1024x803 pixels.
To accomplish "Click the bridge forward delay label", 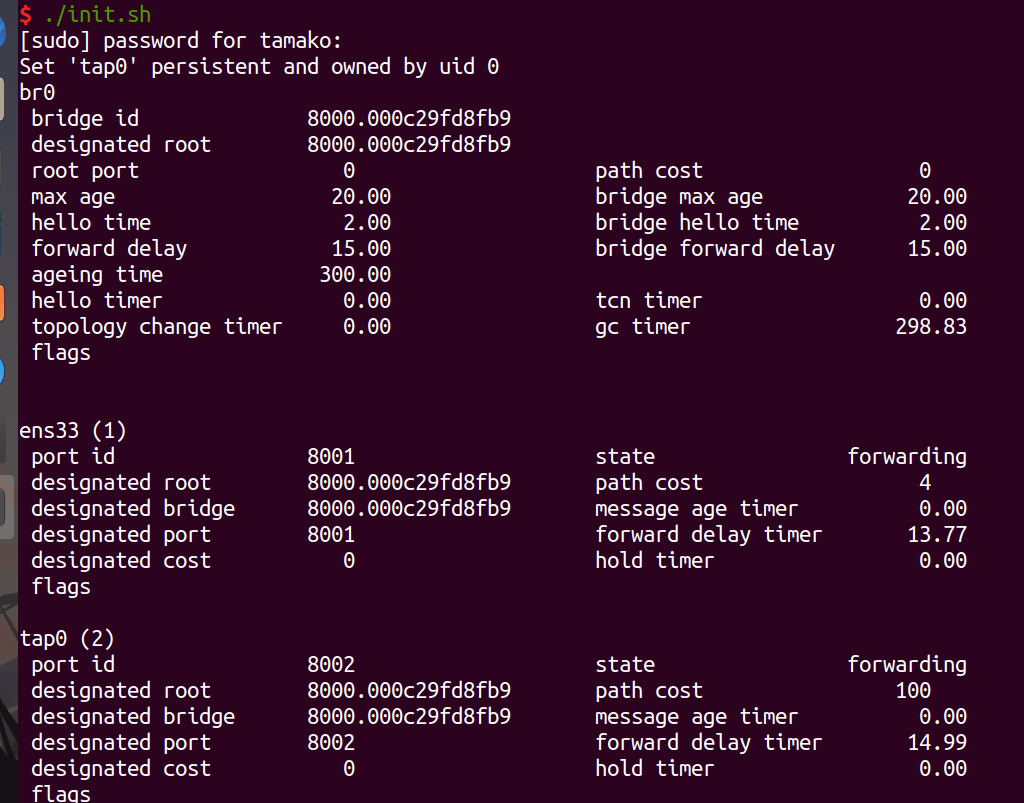I will point(715,249).
